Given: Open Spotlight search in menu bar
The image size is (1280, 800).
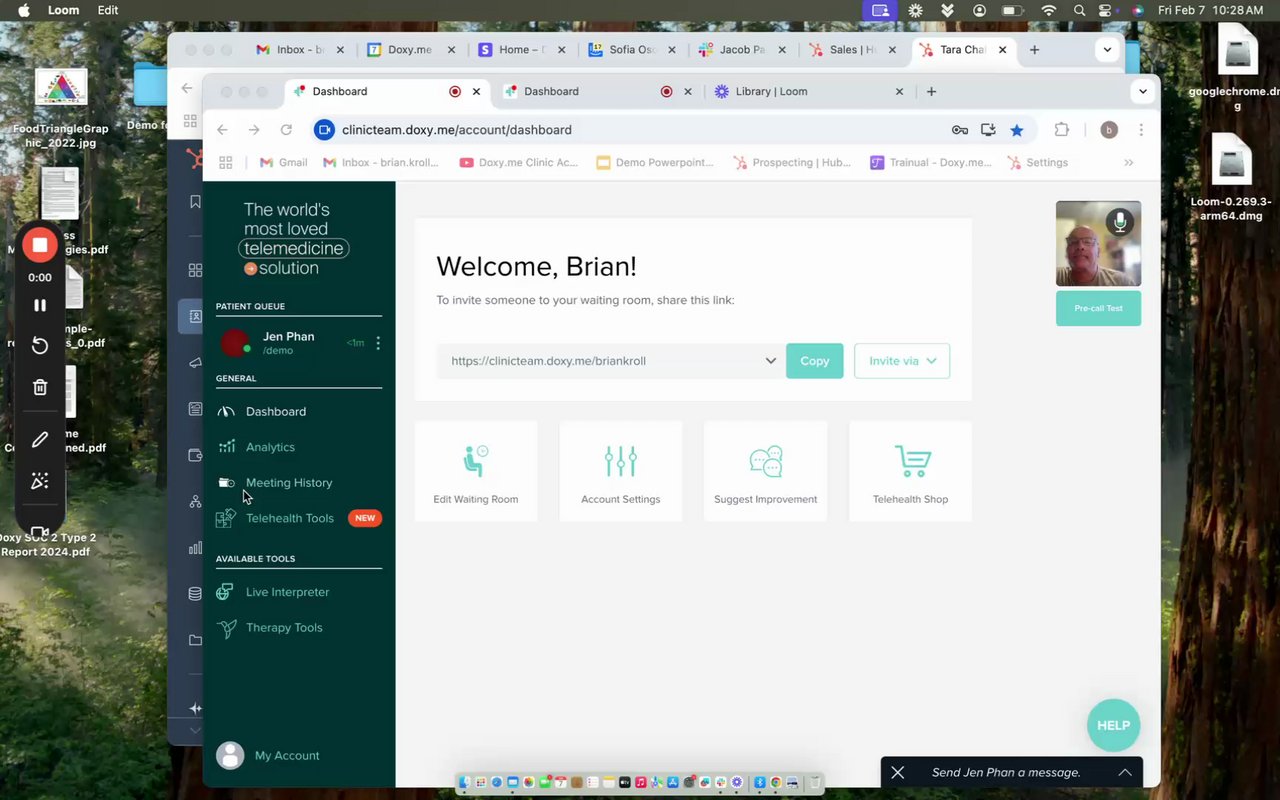Looking at the screenshot, I should coord(1079,10).
